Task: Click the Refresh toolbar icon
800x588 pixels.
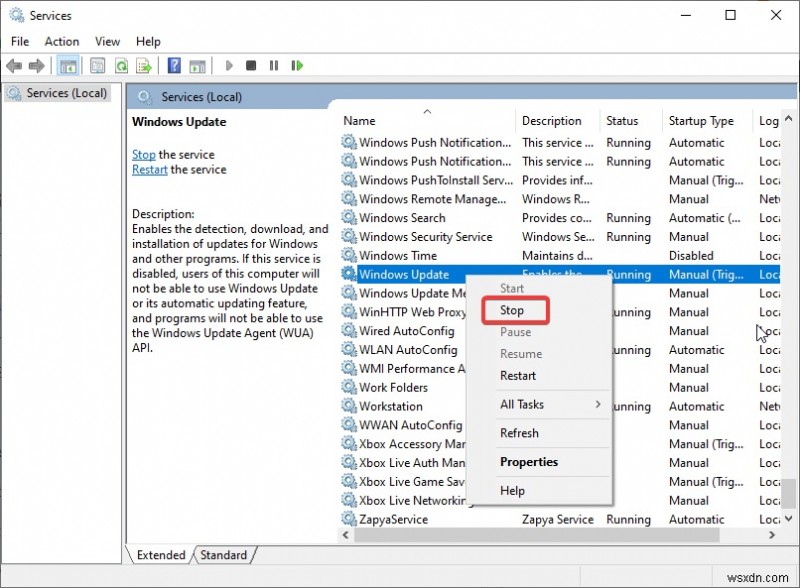Action: point(121,65)
